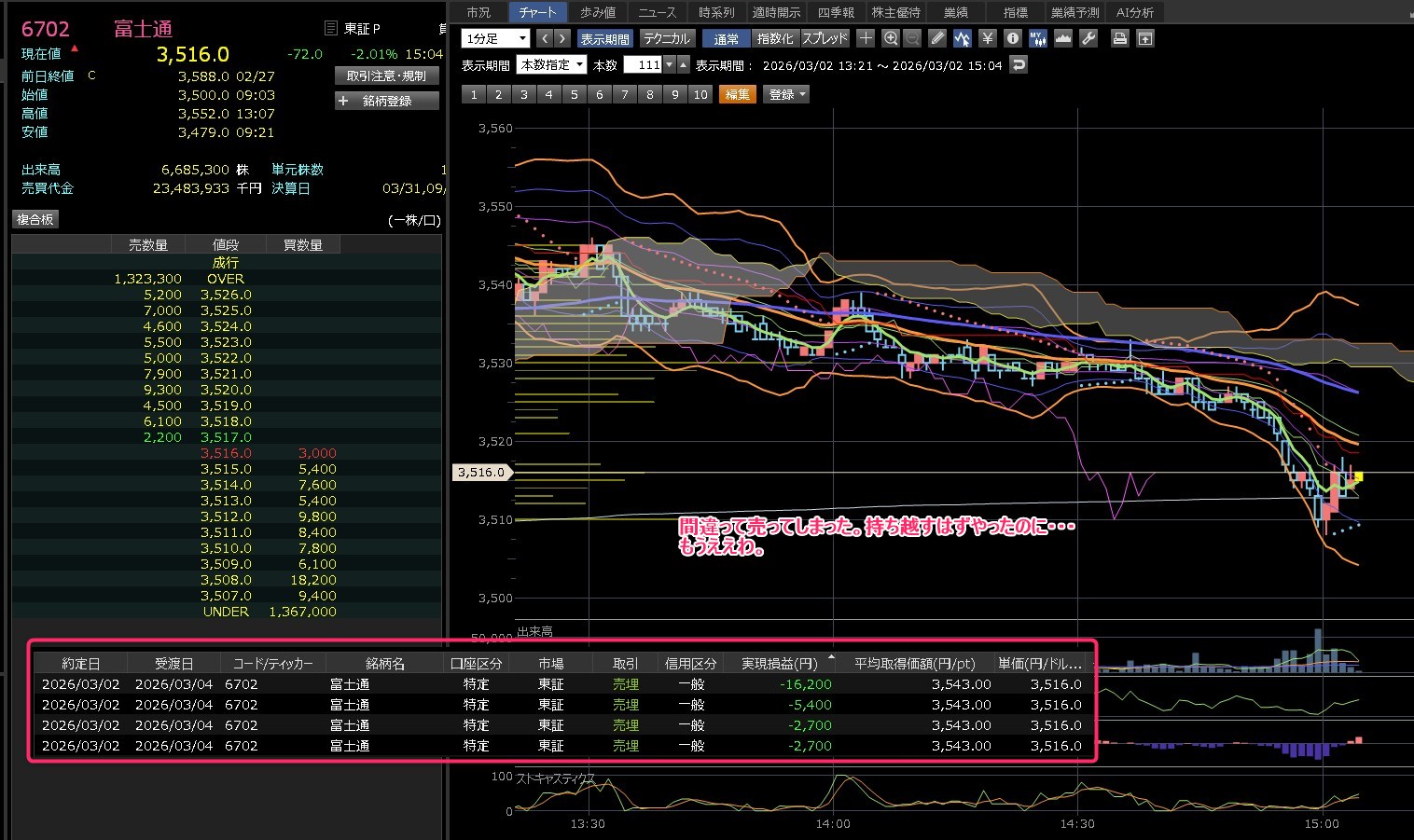The height and width of the screenshot is (840, 1414).
Task: Select the pencil drawing tool icon
Action: [x=937, y=38]
